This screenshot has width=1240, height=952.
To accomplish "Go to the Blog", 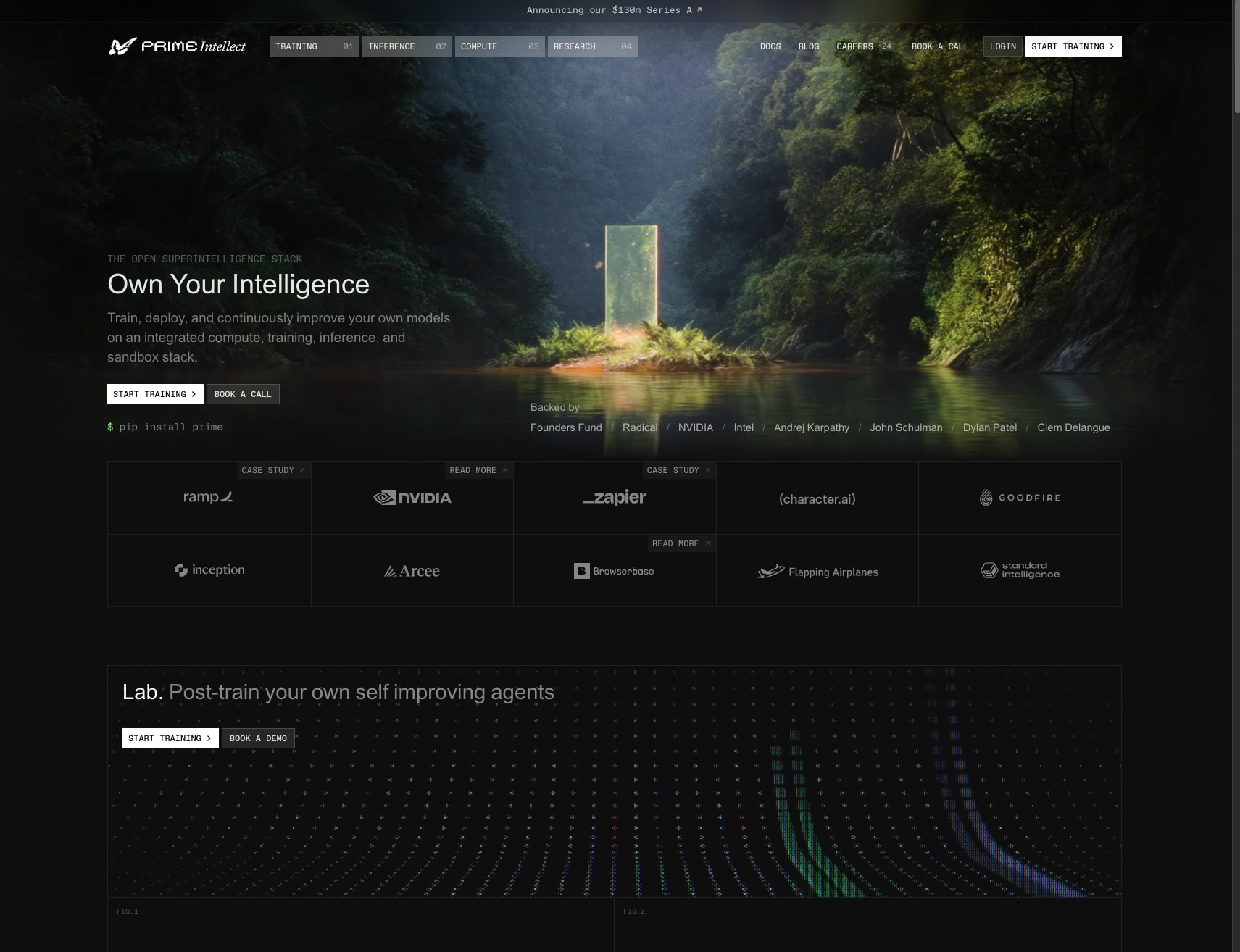I will (809, 46).
